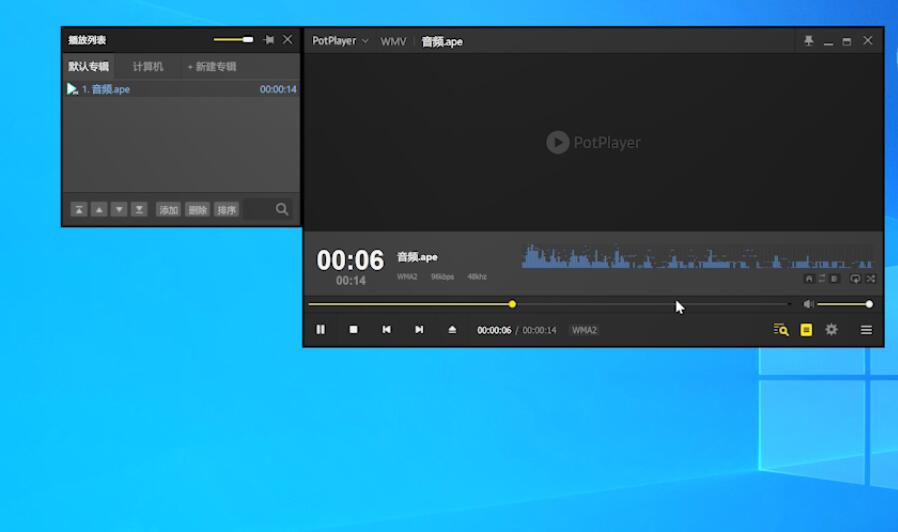Close the PotPlayer window
Image resolution: width=898 pixels, height=532 pixels.
(x=868, y=41)
